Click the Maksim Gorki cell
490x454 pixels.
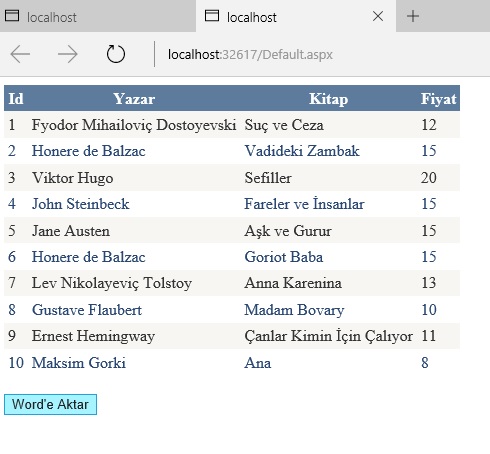pyautogui.click(x=79, y=363)
